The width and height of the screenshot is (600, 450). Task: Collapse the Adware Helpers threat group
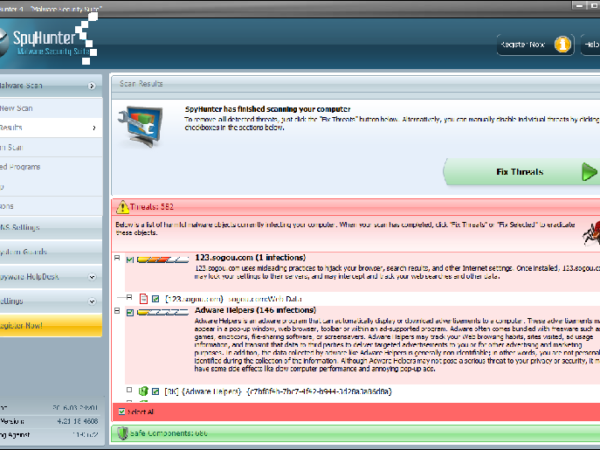(117, 311)
